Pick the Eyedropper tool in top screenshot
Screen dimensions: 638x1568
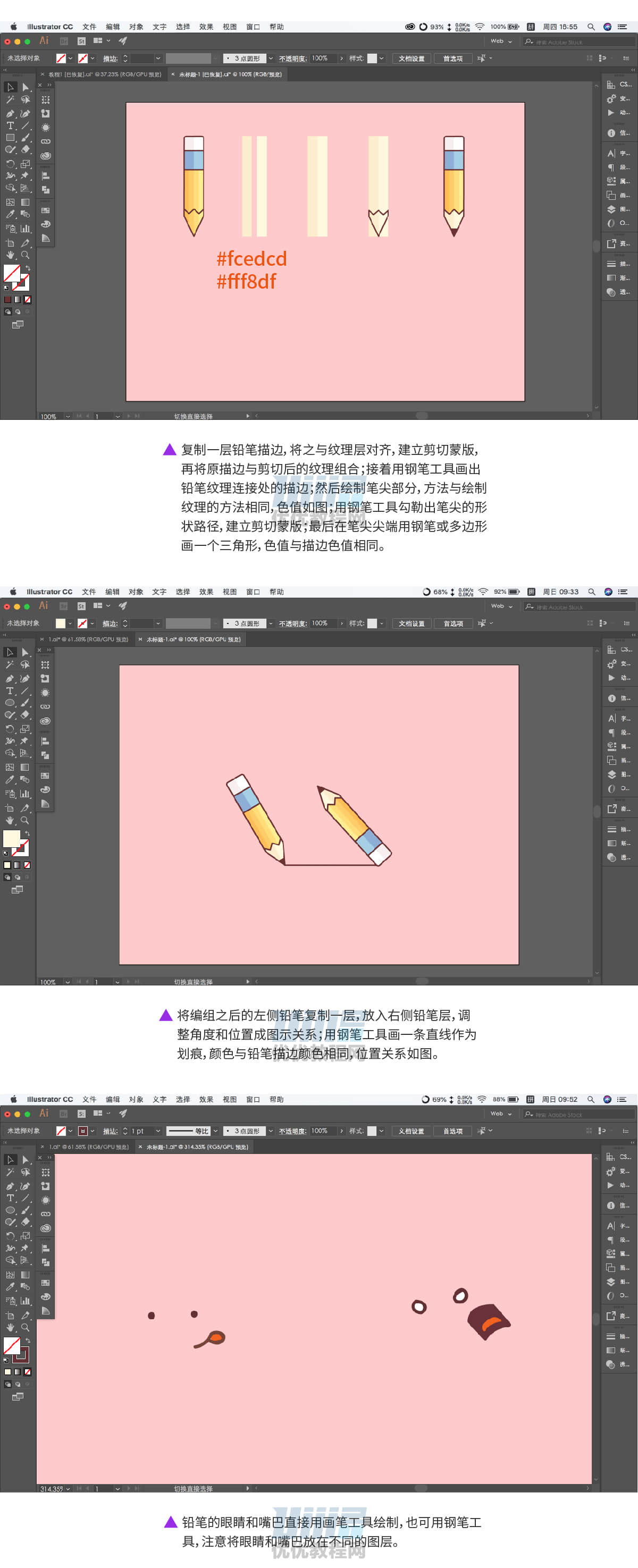[x=10, y=214]
